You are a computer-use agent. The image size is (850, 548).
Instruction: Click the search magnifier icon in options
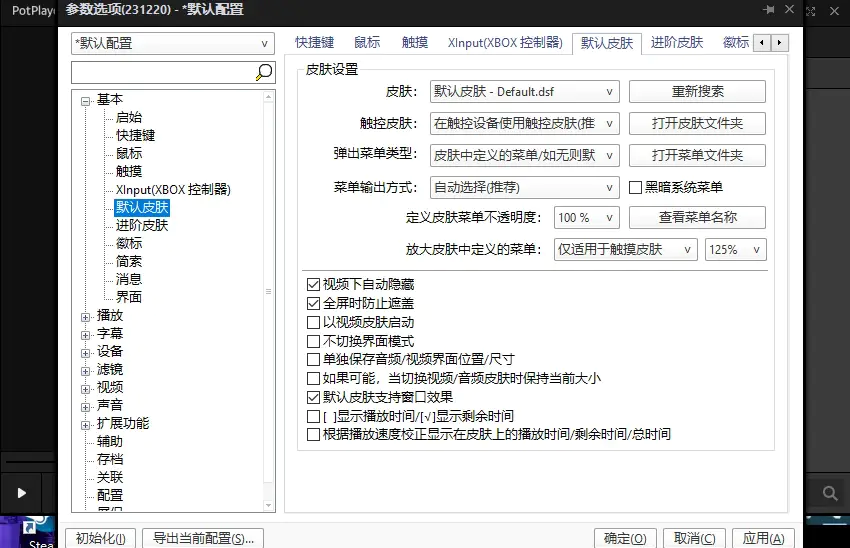[264, 72]
